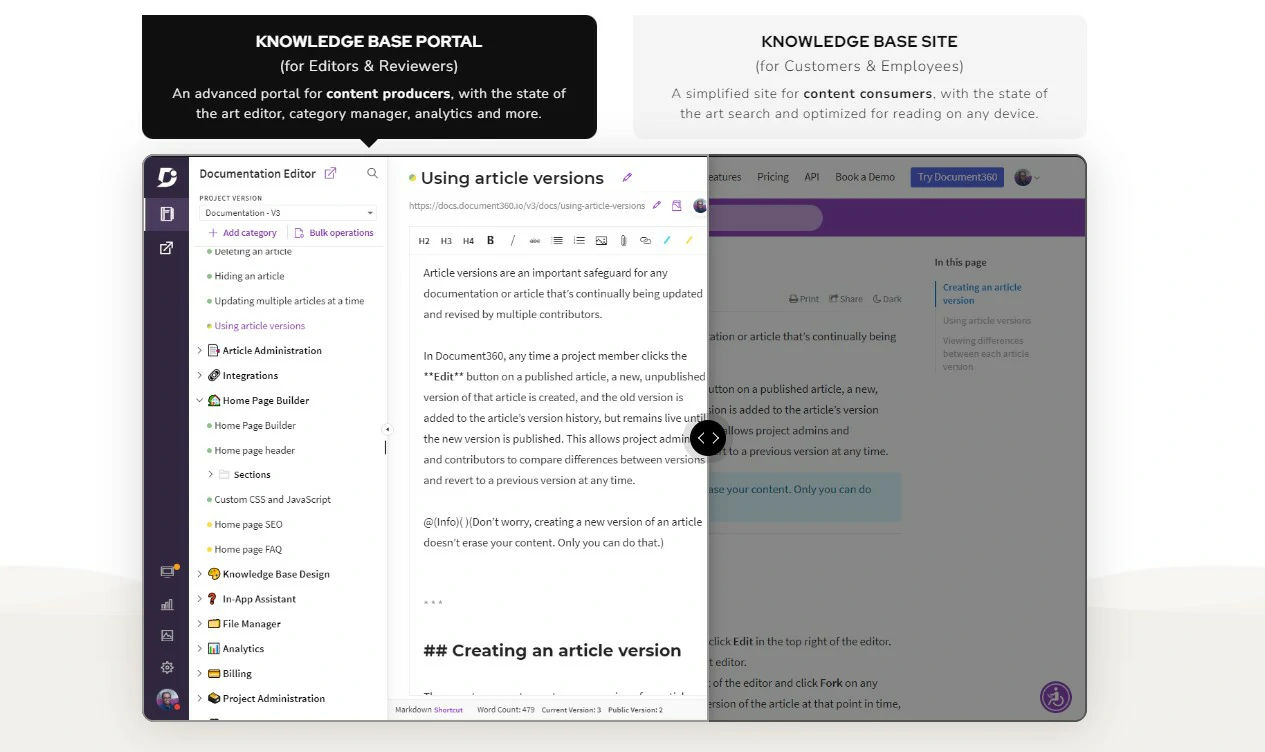Collapse the category panel with arrow handle
The image size is (1265, 752).
tap(387, 430)
